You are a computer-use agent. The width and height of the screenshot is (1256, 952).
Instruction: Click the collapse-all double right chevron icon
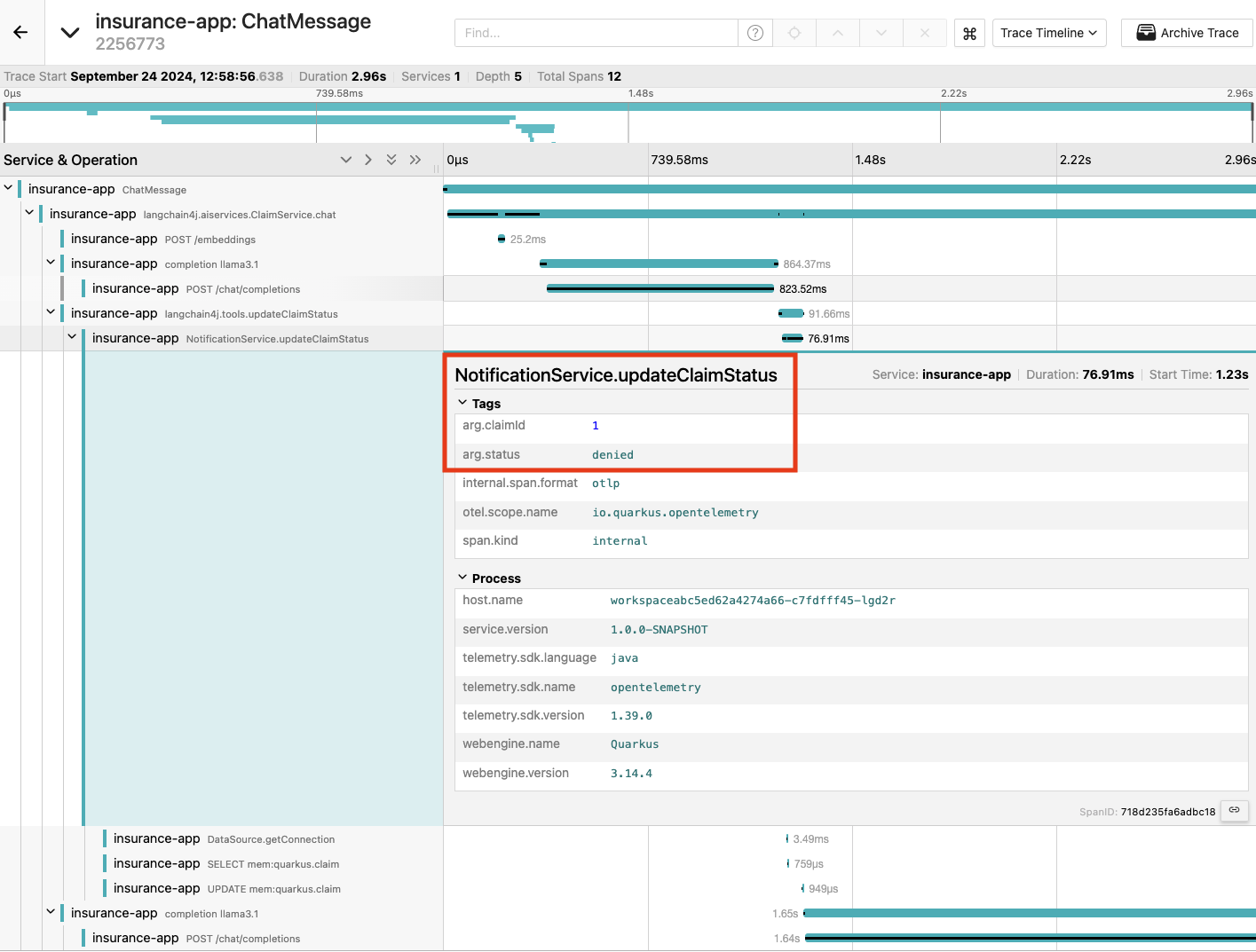pos(415,160)
